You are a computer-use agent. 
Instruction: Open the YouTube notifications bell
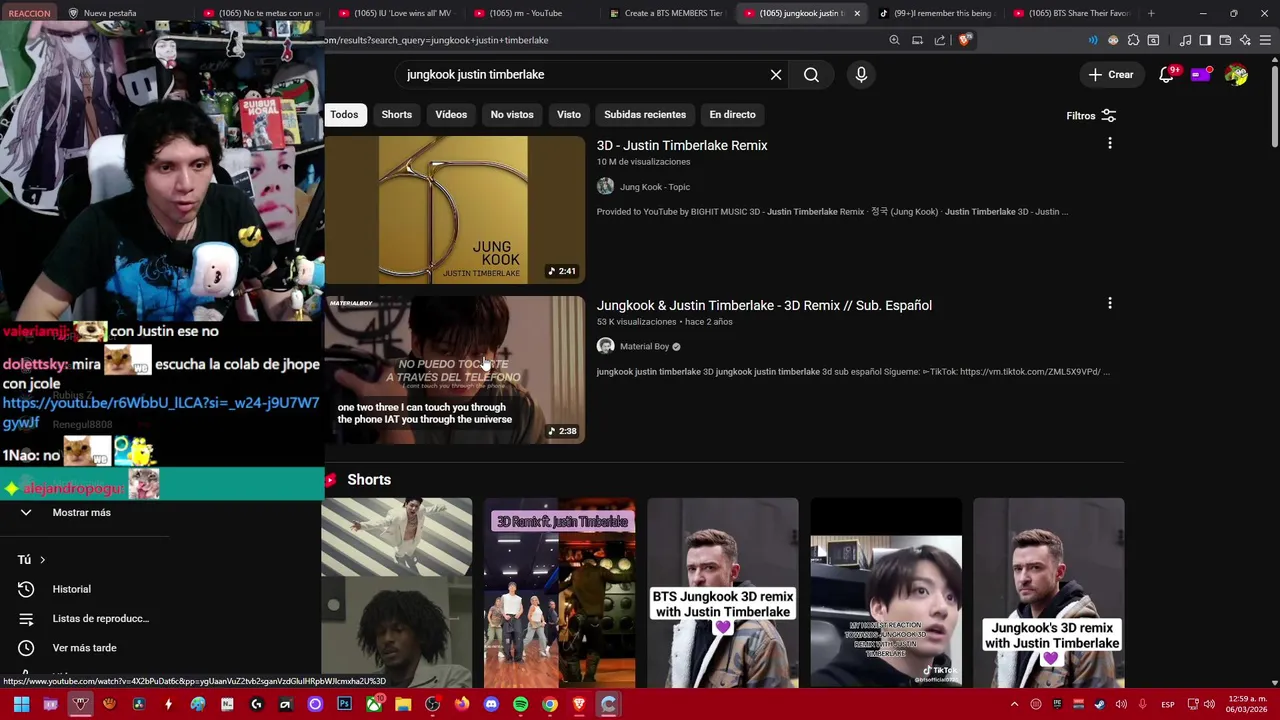click(x=1166, y=75)
